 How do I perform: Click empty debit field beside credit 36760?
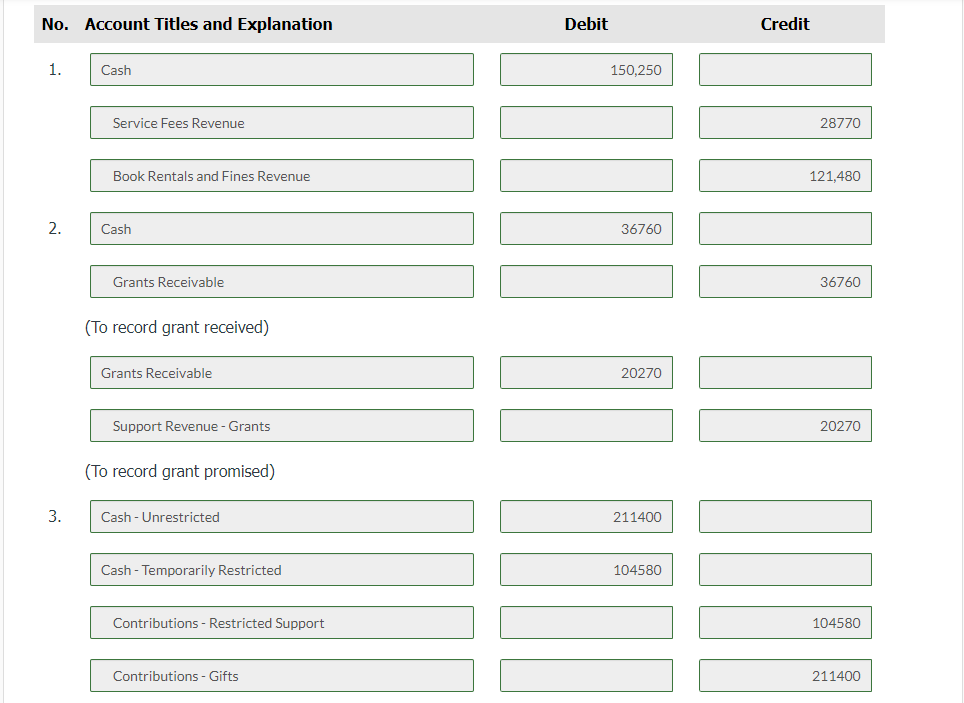pyautogui.click(x=586, y=281)
